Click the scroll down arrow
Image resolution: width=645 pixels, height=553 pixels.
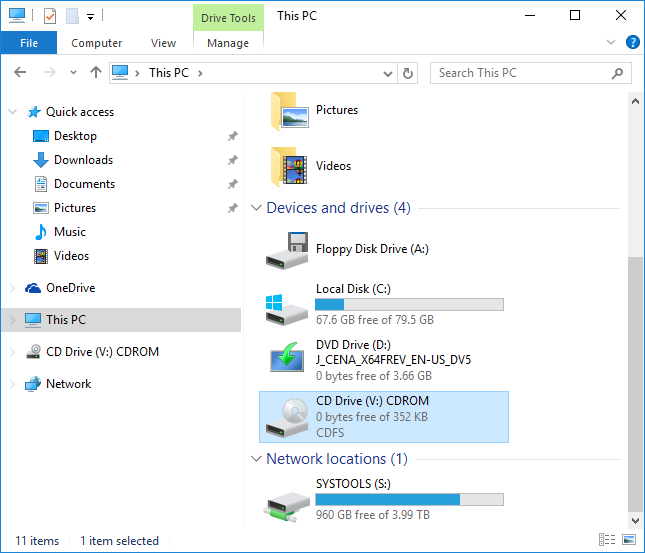pos(636,521)
